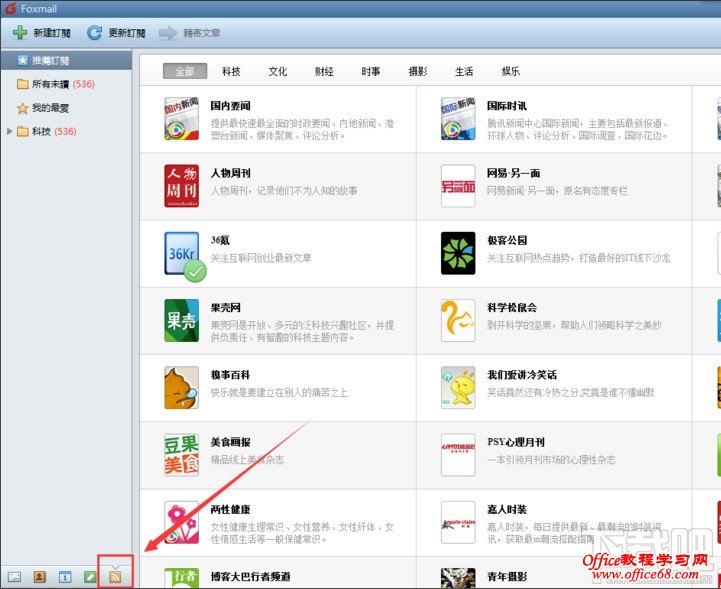Screen dimensions: 721x589
Task: Click the 我们爱讲冷笑话 yellow mascot icon
Action: (x=458, y=388)
